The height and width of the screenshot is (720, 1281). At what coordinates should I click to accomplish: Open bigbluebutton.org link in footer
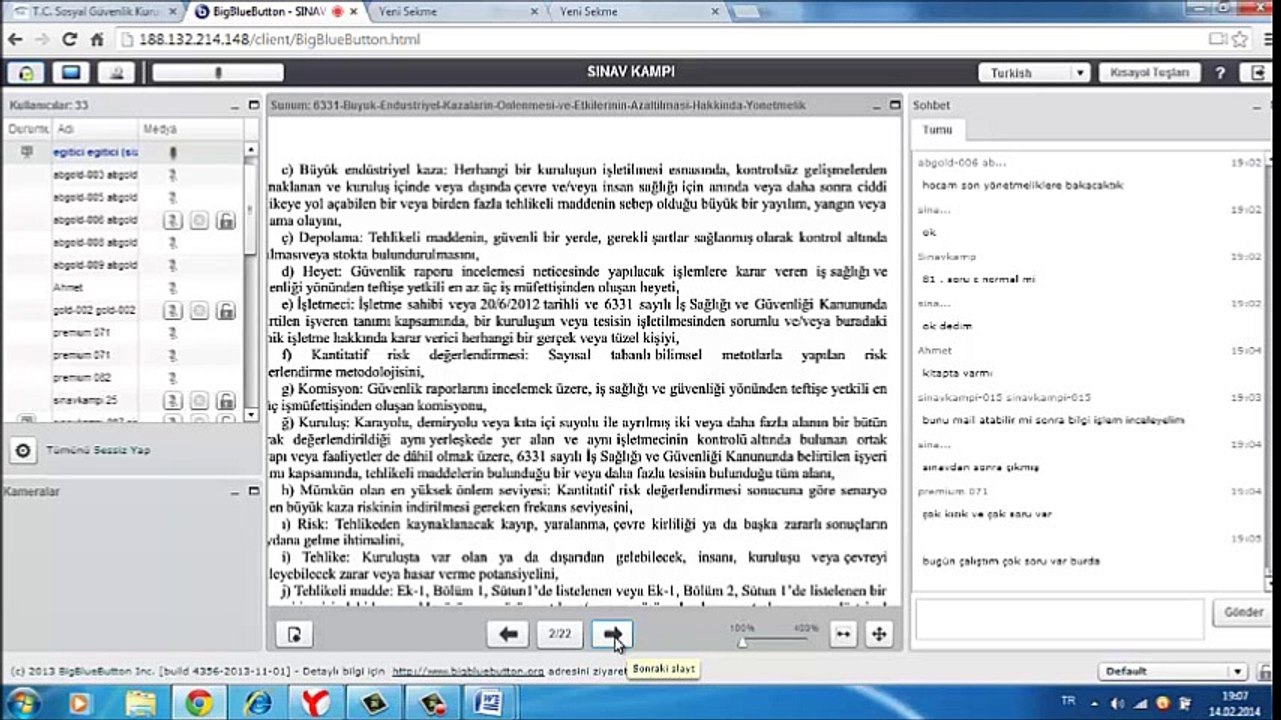point(467,672)
